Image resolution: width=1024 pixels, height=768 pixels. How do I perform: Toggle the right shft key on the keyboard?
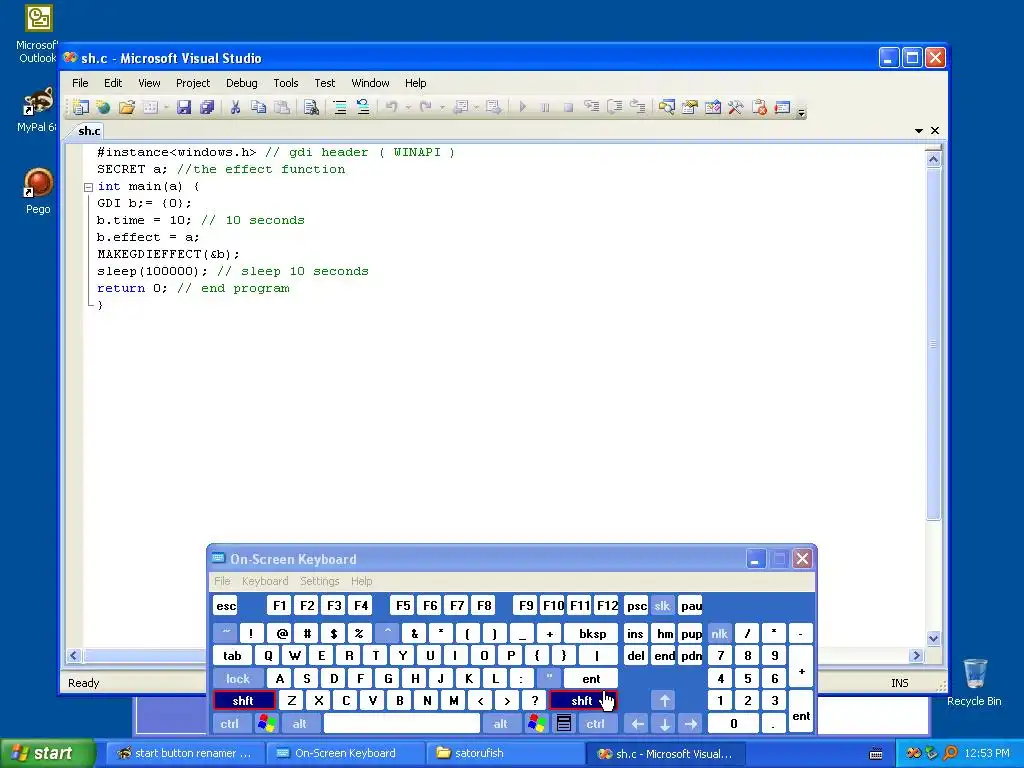tap(583, 701)
